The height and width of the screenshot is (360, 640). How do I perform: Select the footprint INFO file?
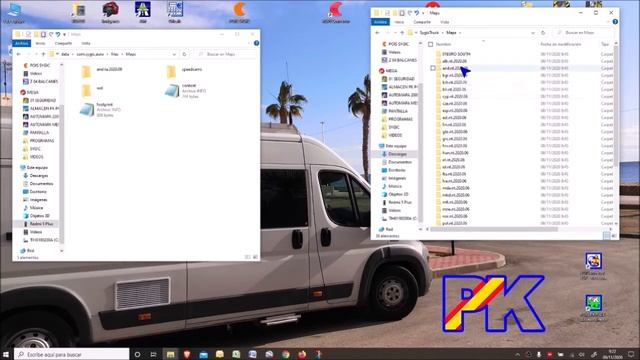(x=100, y=110)
